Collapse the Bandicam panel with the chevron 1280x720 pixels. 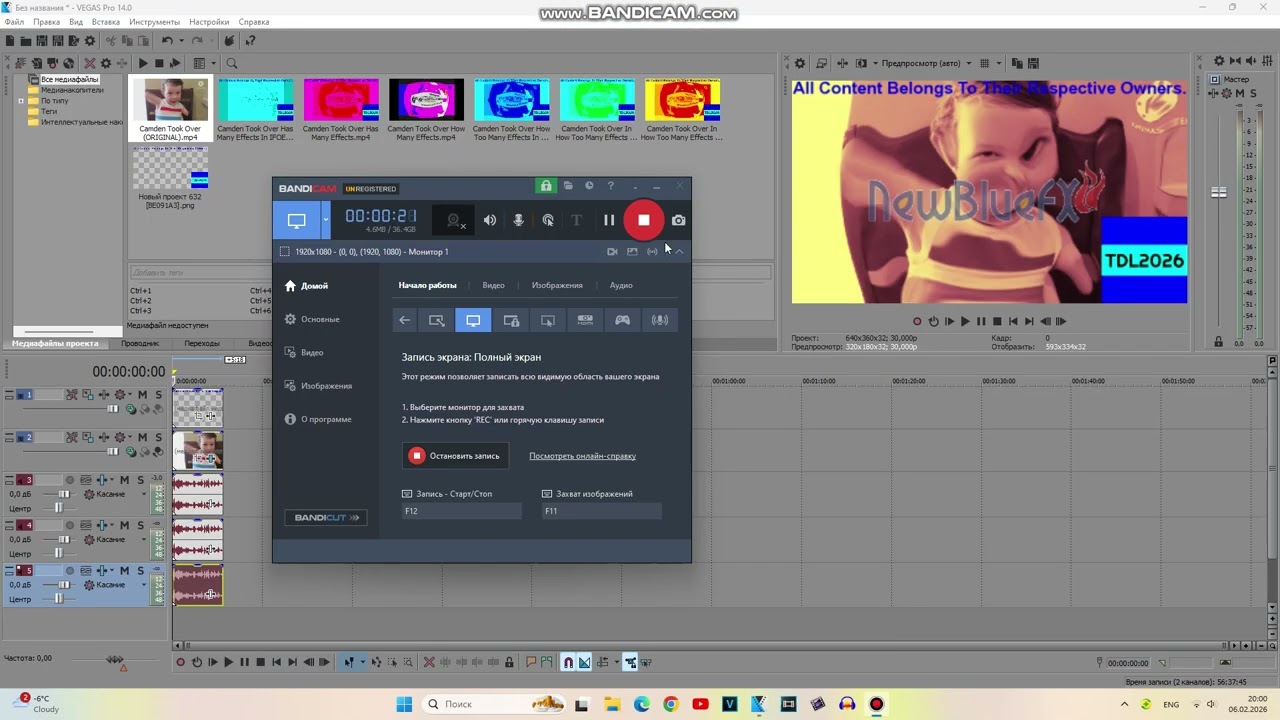coord(679,252)
